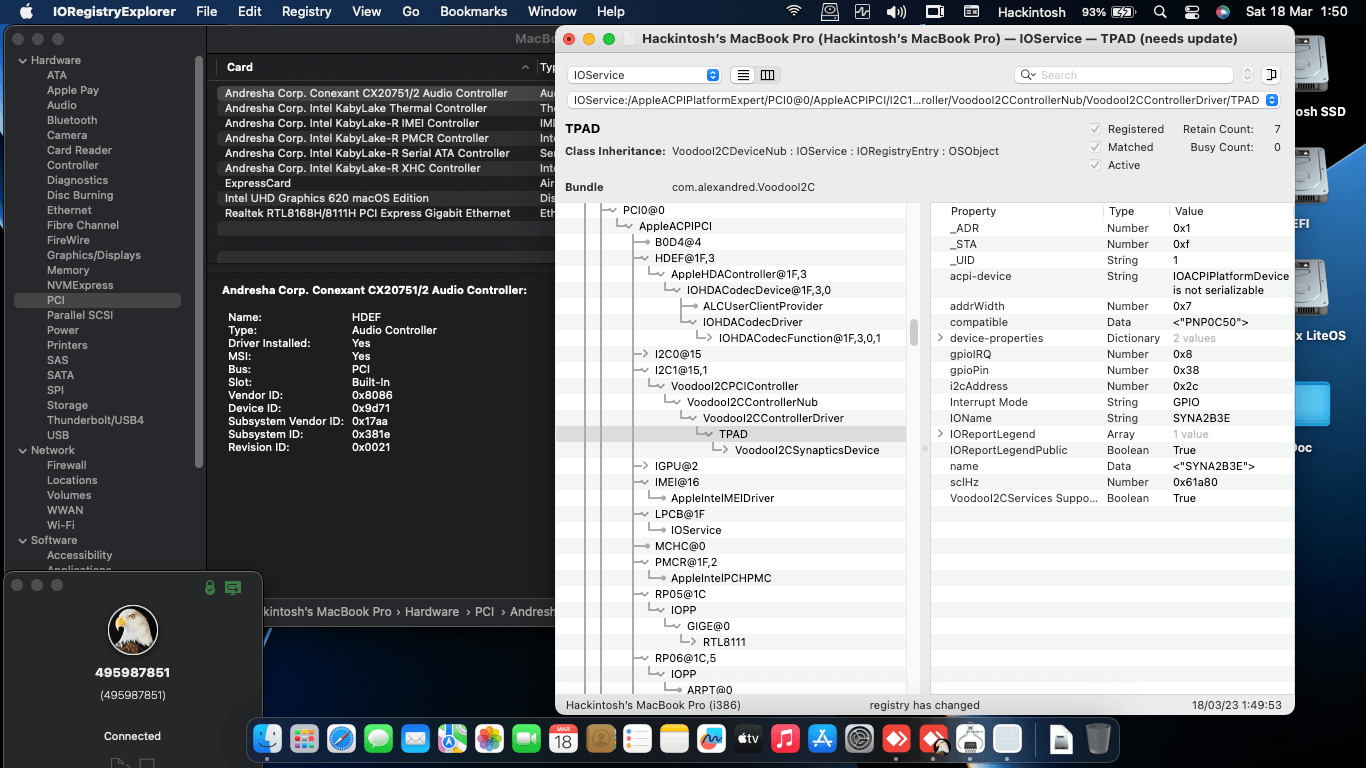Collapse the Hardware section in System Information sidebar
The height and width of the screenshot is (768, 1366).
(x=22, y=60)
